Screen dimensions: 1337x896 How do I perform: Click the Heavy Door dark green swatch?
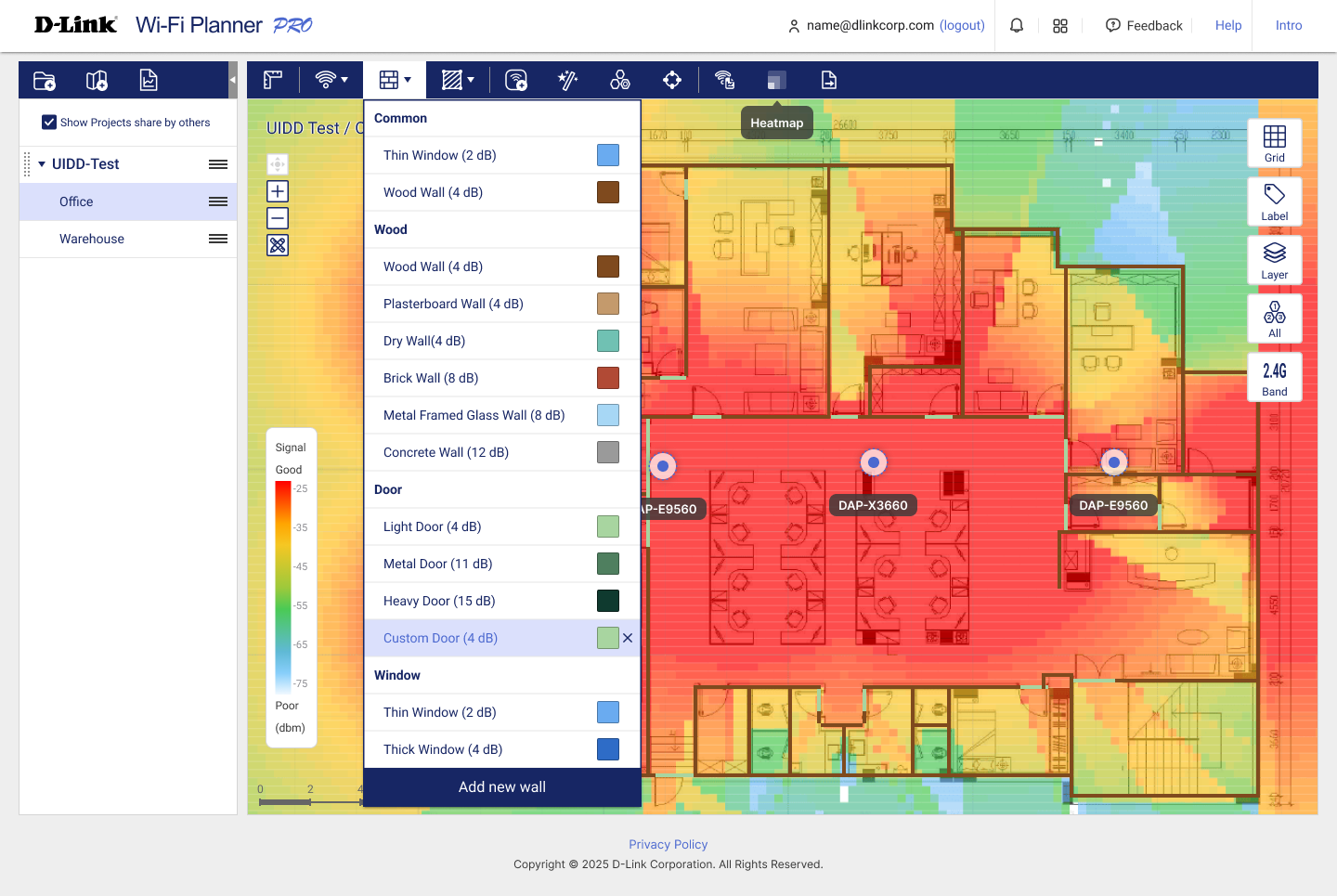tap(608, 601)
